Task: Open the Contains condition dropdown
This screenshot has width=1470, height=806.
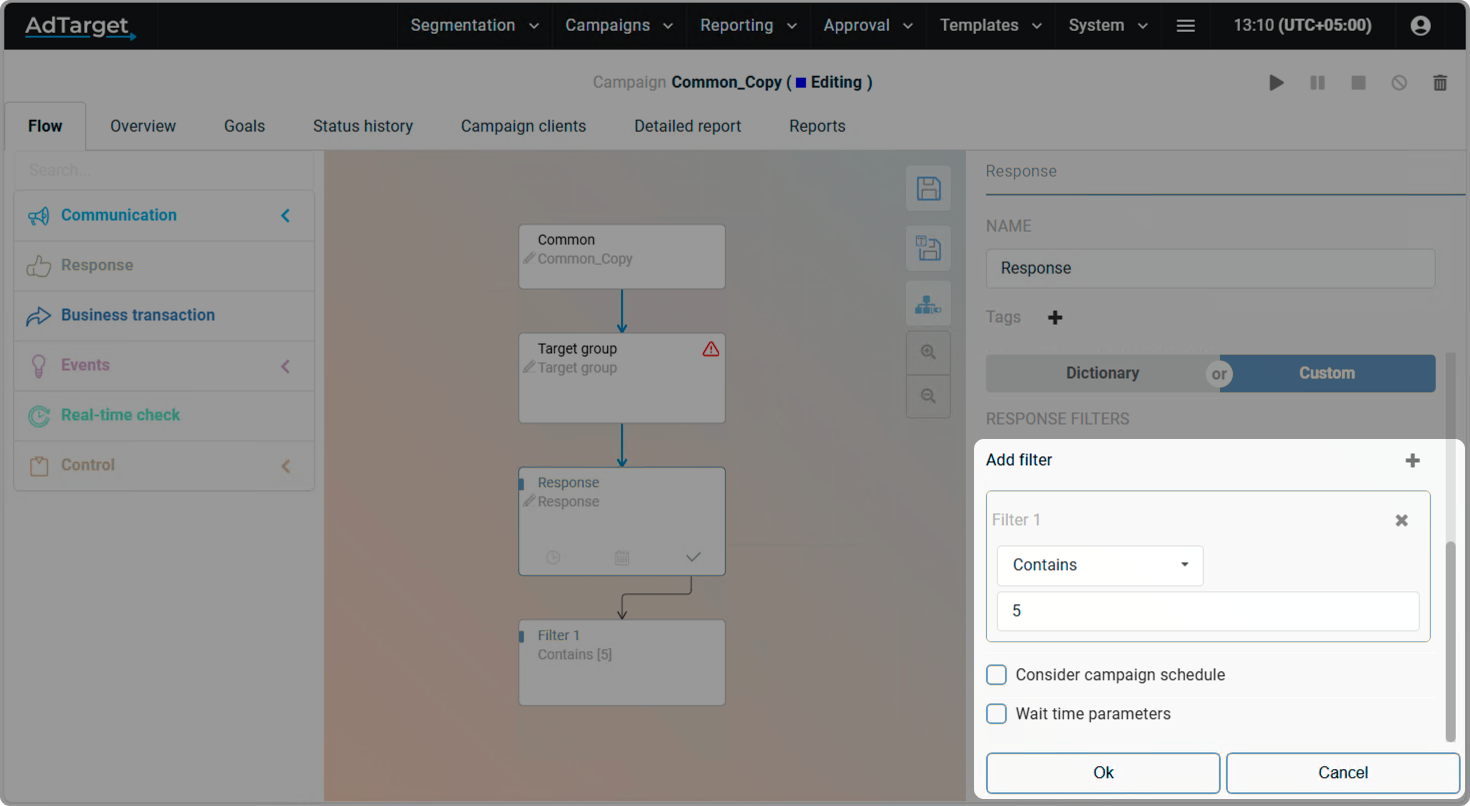Action: [x=1100, y=565]
